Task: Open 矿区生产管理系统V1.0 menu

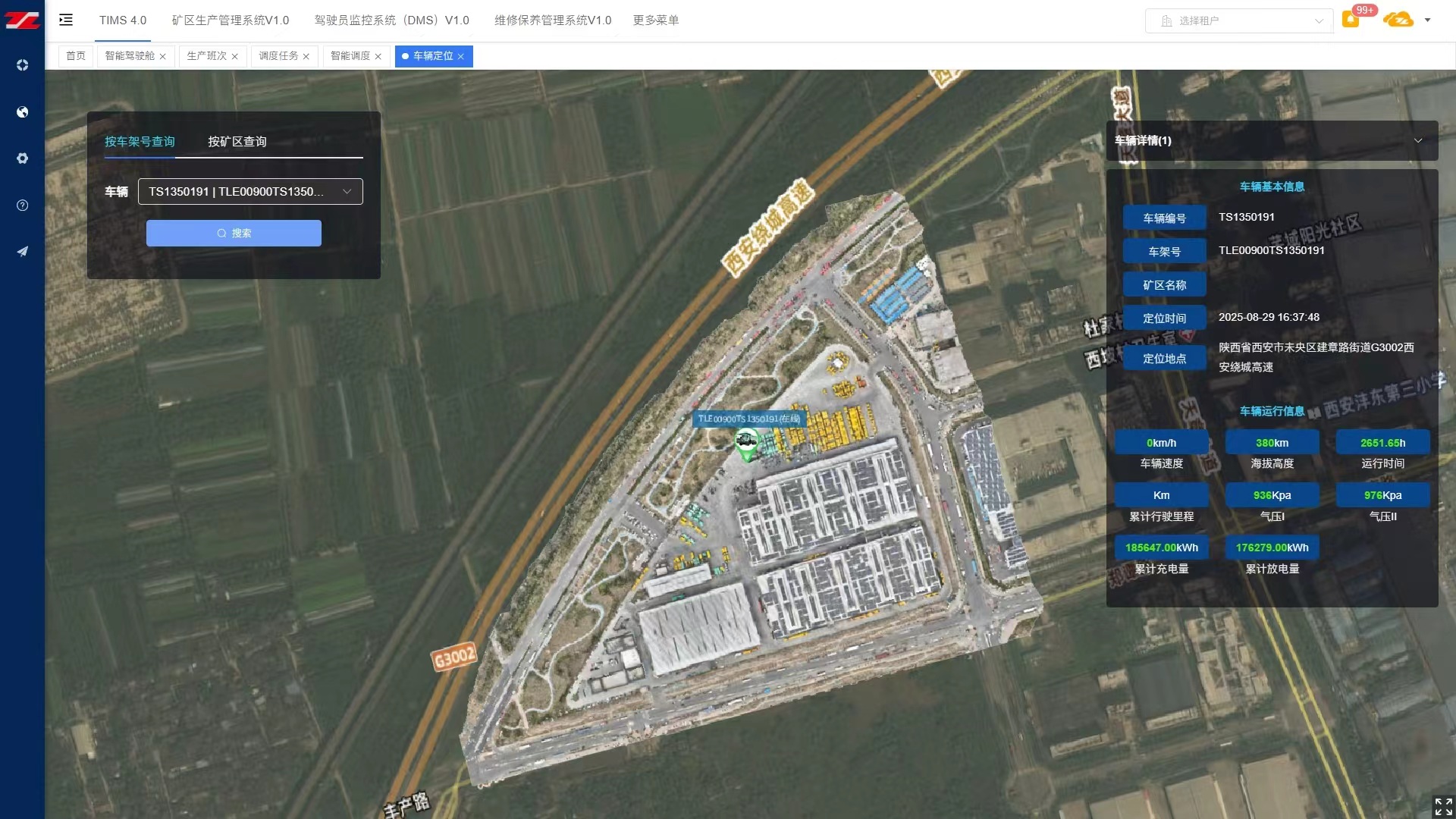Action: 231,20
